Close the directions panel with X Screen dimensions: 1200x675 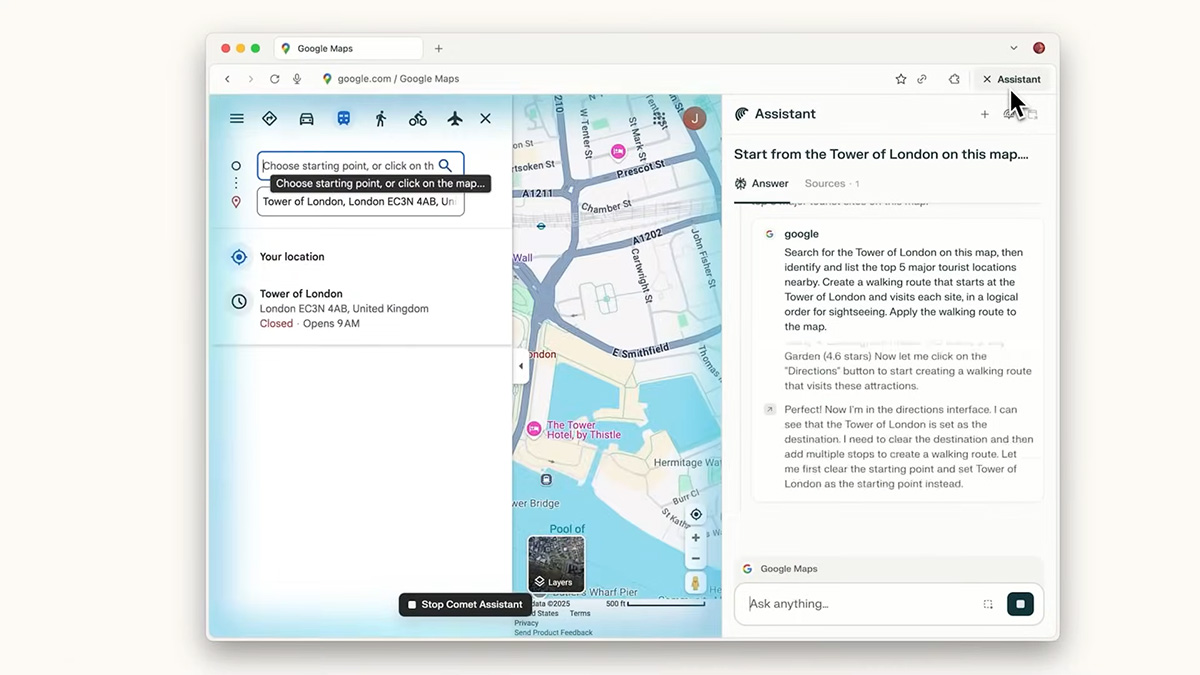click(485, 119)
